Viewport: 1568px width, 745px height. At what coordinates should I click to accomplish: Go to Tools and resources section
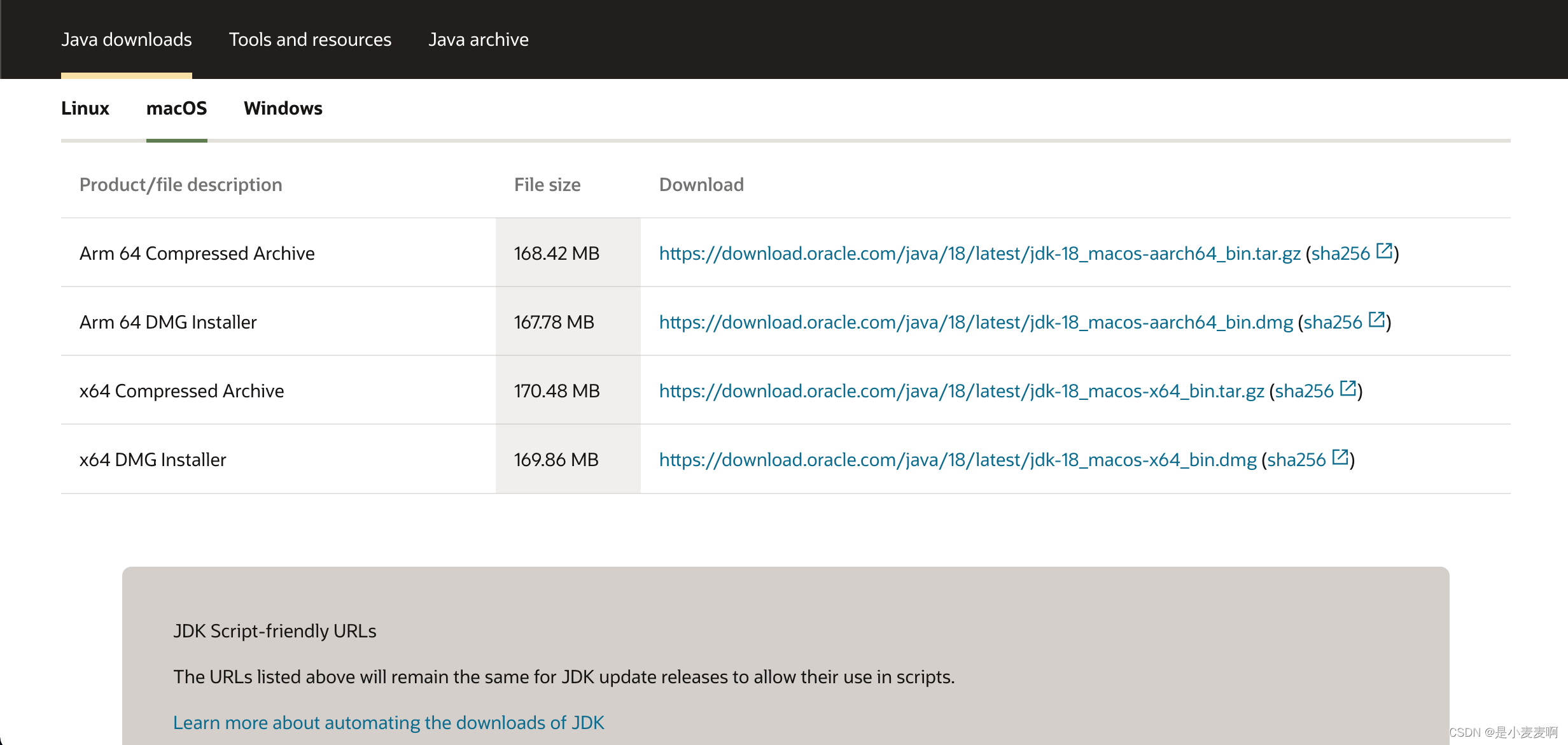tap(310, 39)
